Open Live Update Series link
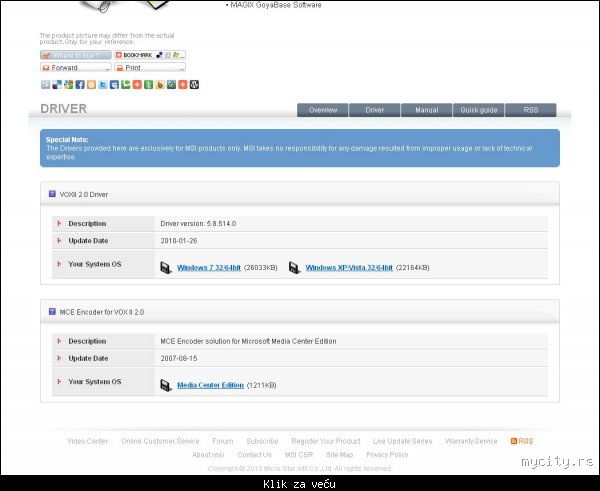The height and width of the screenshot is (491, 600). point(403,441)
